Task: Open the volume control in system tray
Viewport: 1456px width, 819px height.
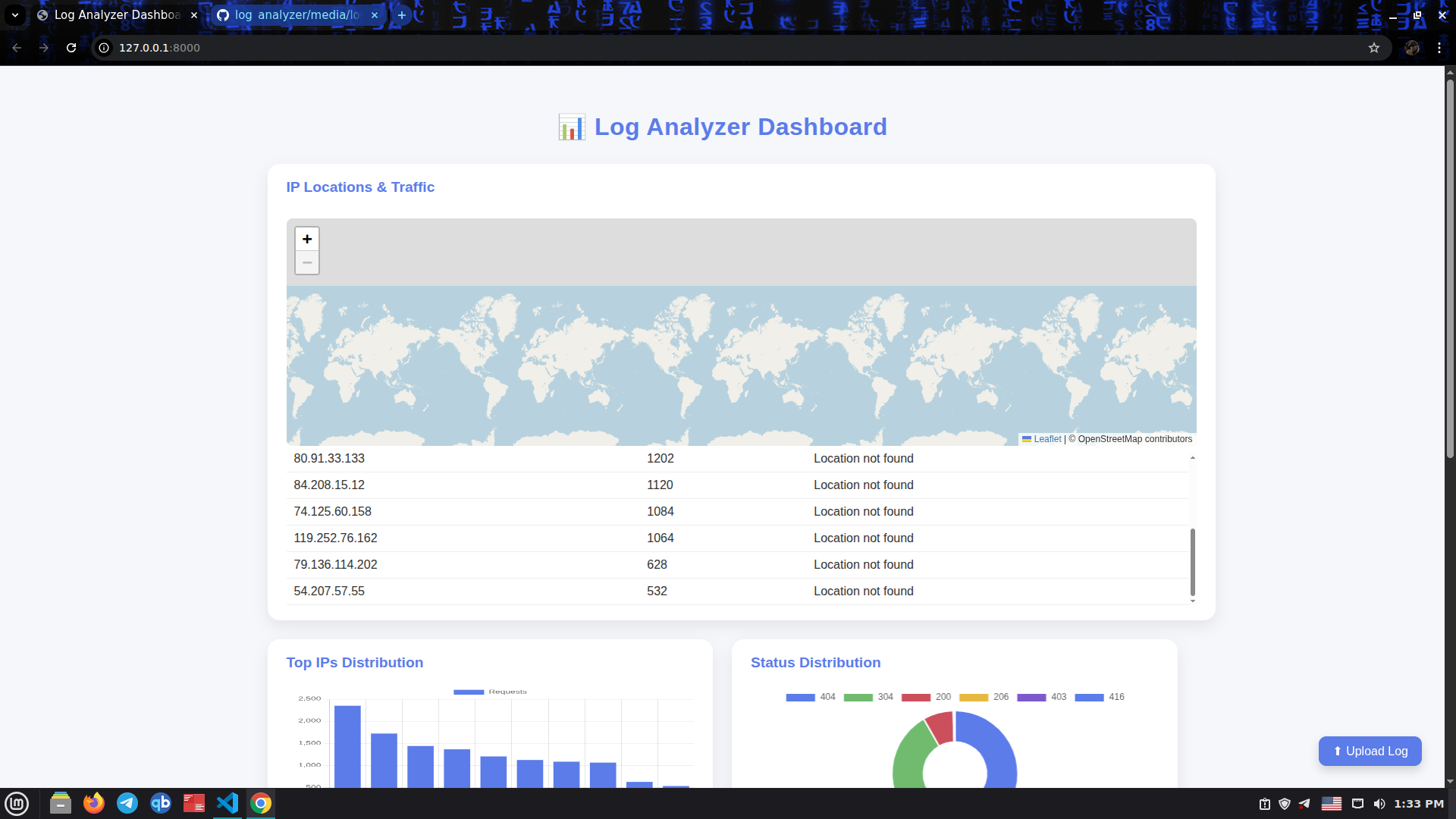Action: click(x=1379, y=804)
